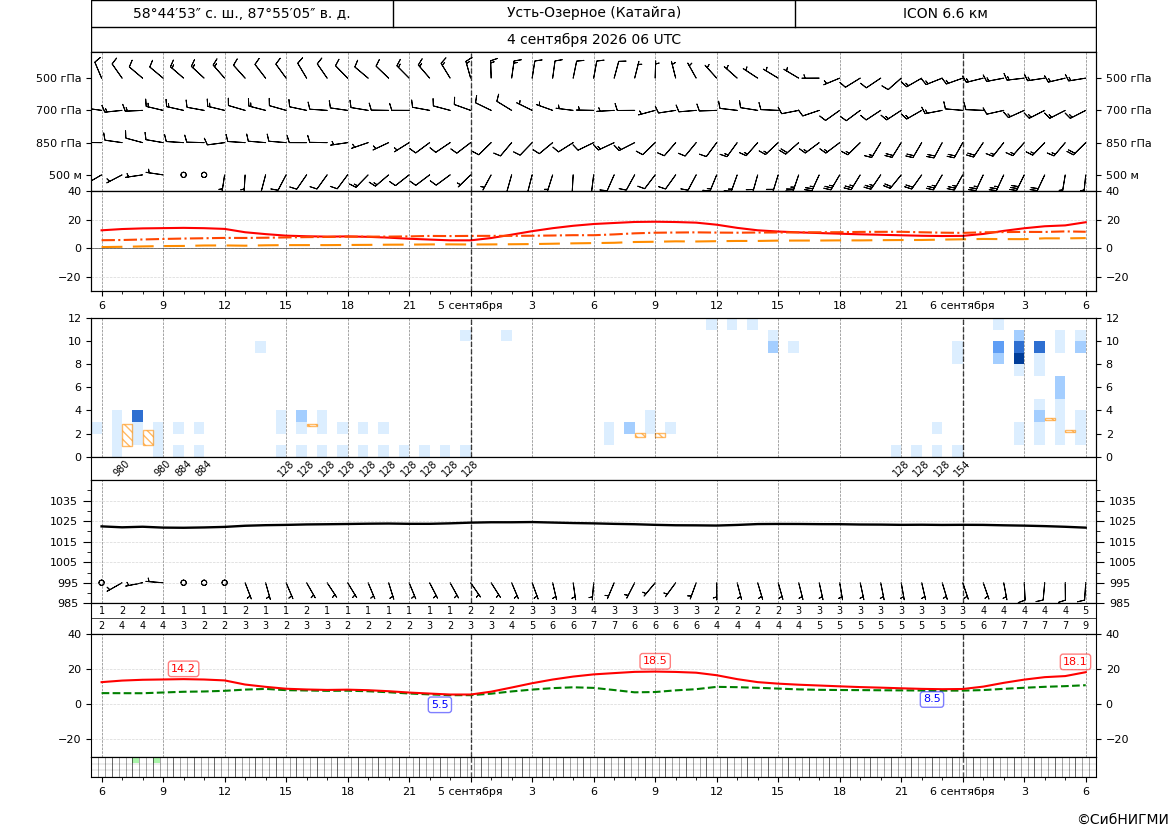
Task: Click the 850 гПа right axis label
Action: click(1128, 142)
